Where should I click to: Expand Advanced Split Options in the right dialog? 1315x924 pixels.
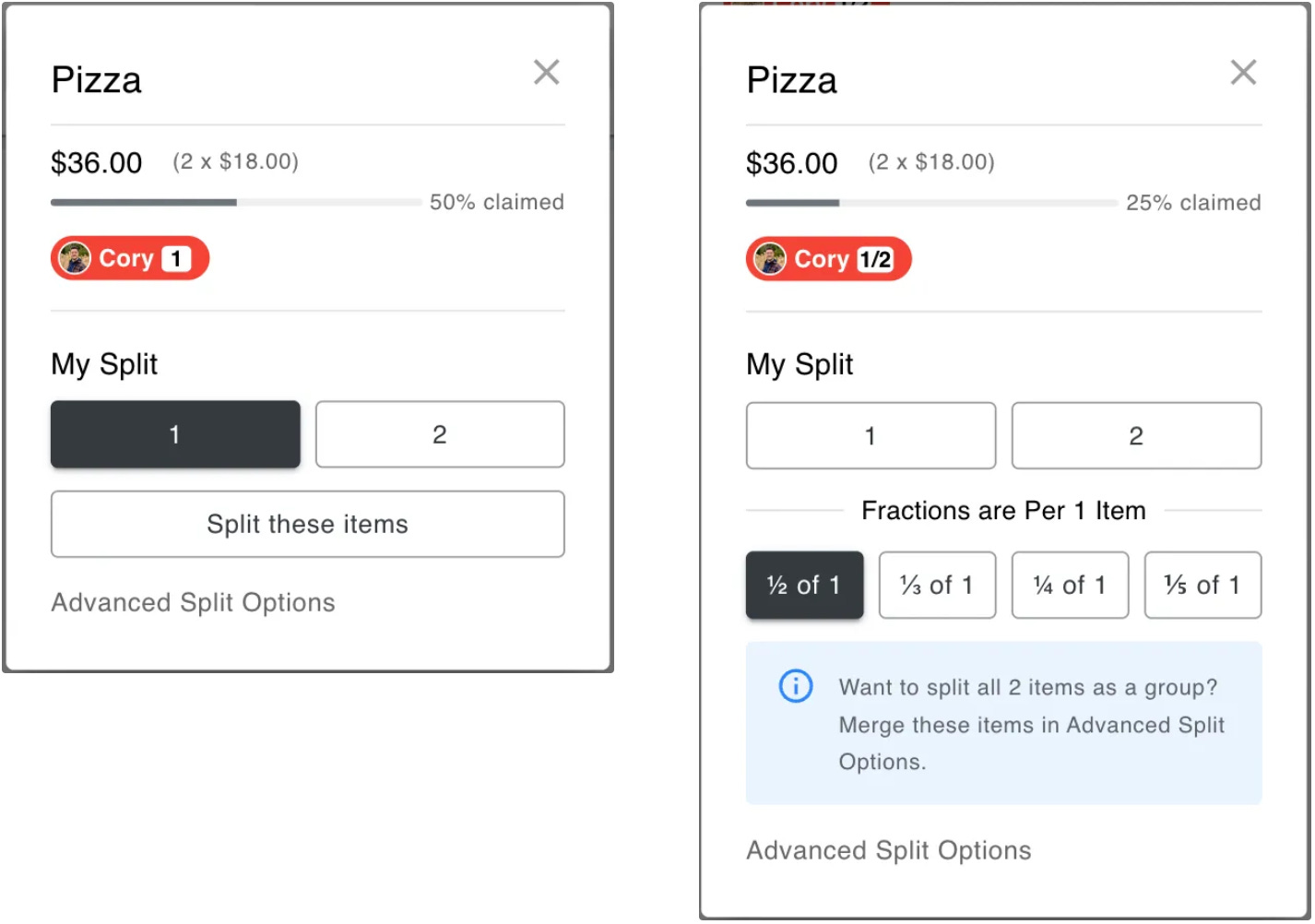pyautogui.click(x=888, y=850)
